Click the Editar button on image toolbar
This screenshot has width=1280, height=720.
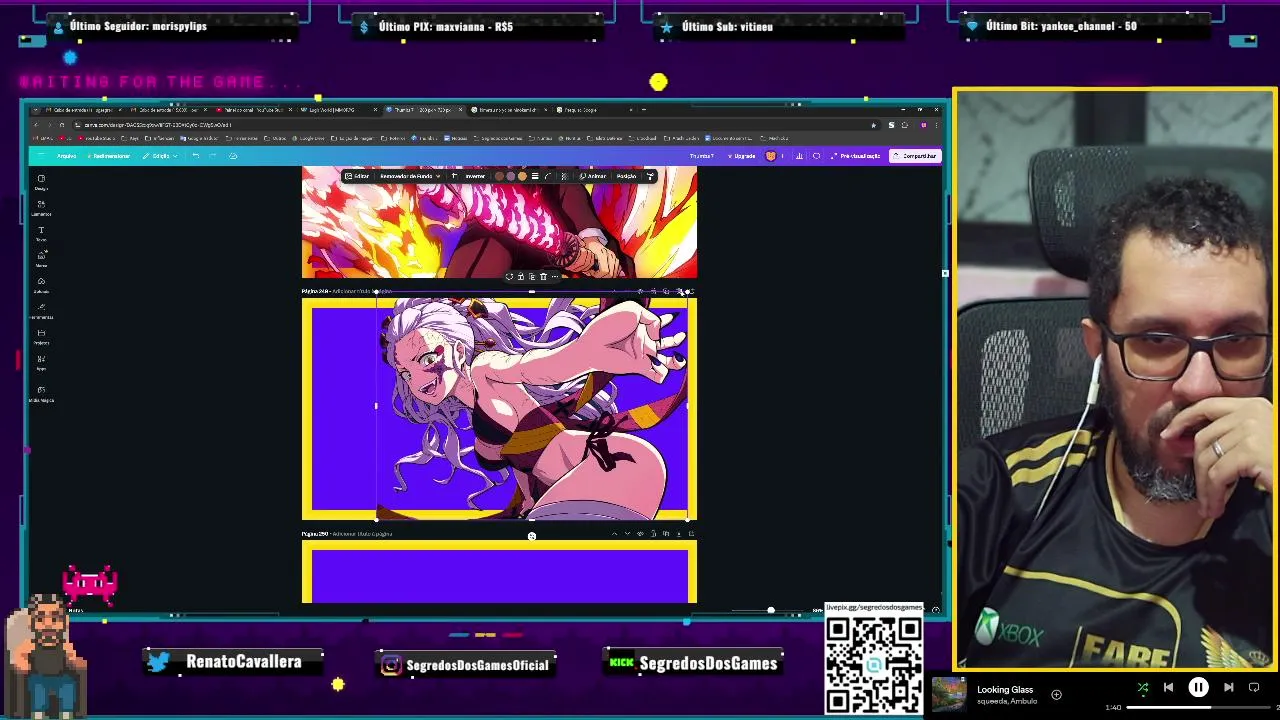pyautogui.click(x=357, y=176)
